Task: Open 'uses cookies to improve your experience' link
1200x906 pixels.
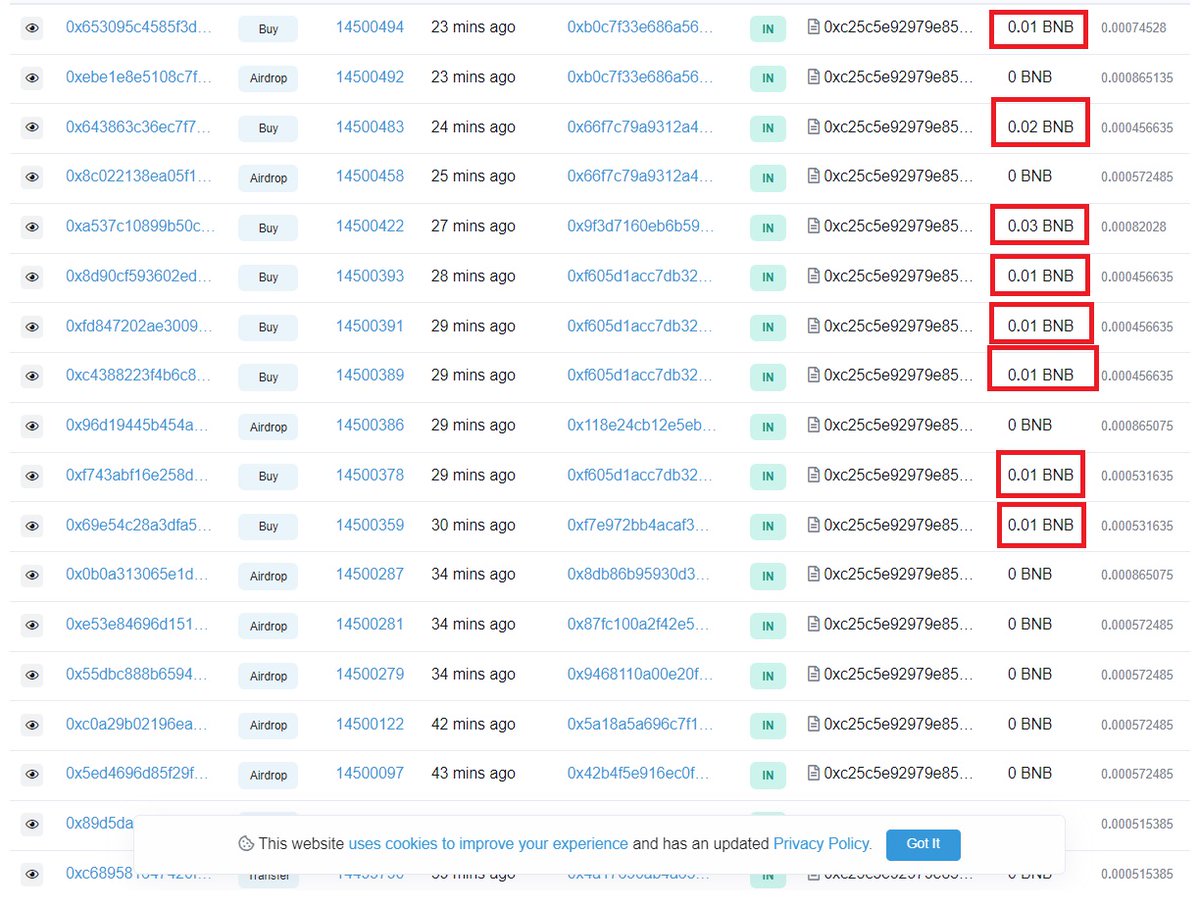Action: (488, 844)
